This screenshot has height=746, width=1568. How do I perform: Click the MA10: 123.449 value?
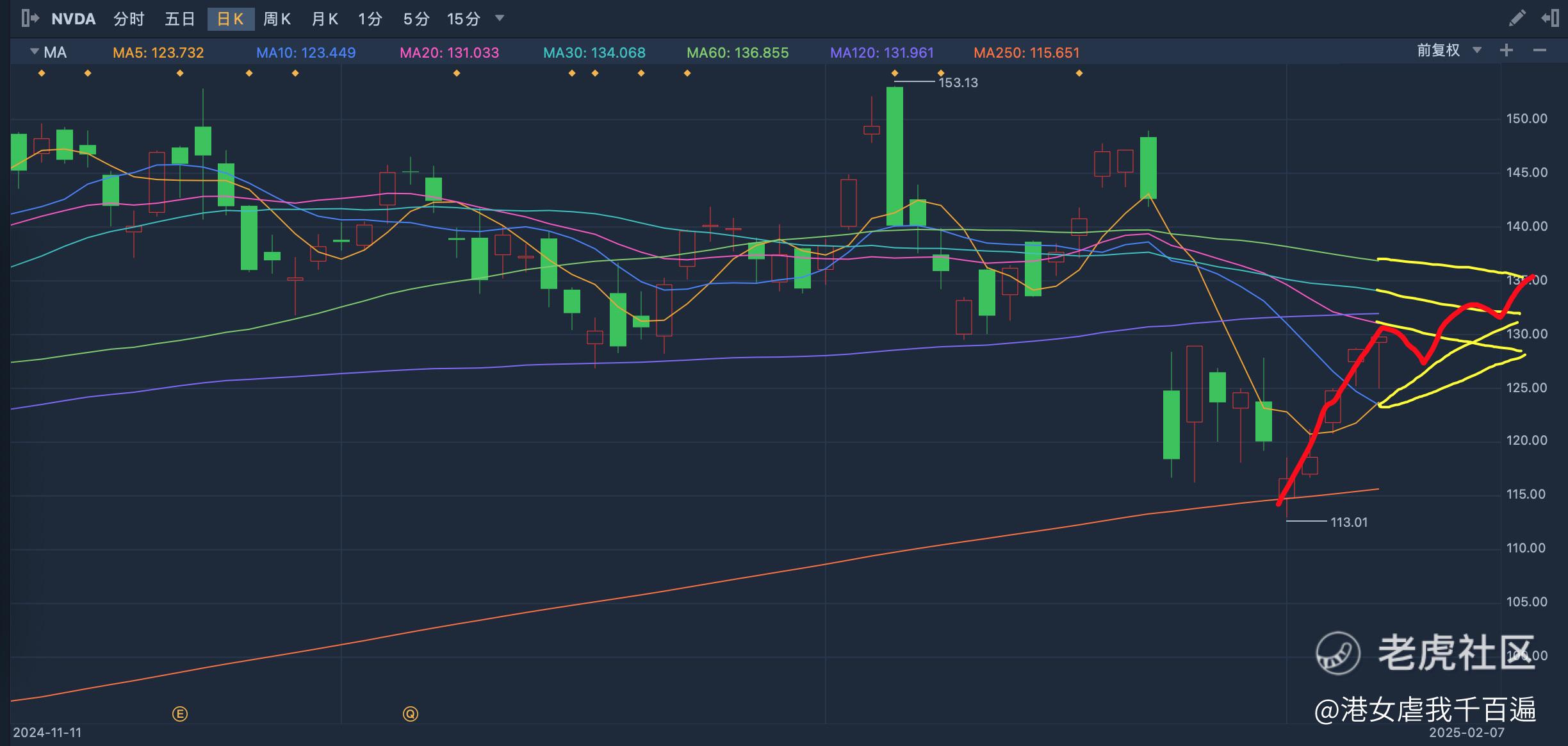coord(306,53)
